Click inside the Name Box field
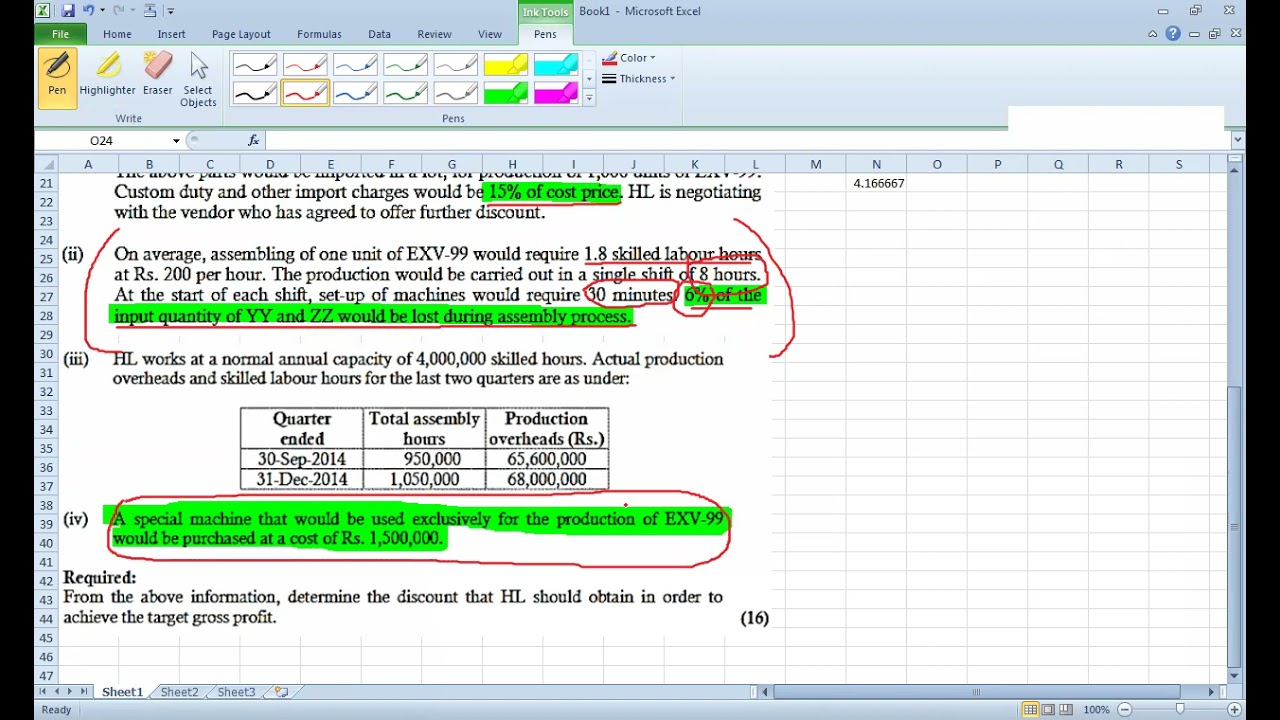The image size is (1280, 720). [102, 141]
